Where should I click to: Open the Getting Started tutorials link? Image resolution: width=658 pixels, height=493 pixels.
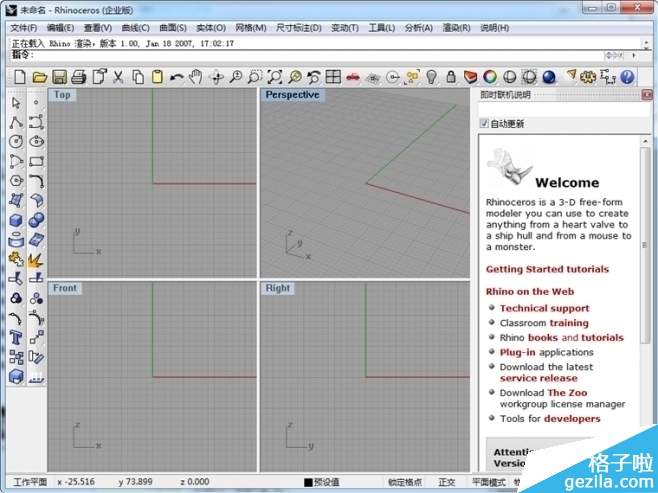pyautogui.click(x=547, y=269)
